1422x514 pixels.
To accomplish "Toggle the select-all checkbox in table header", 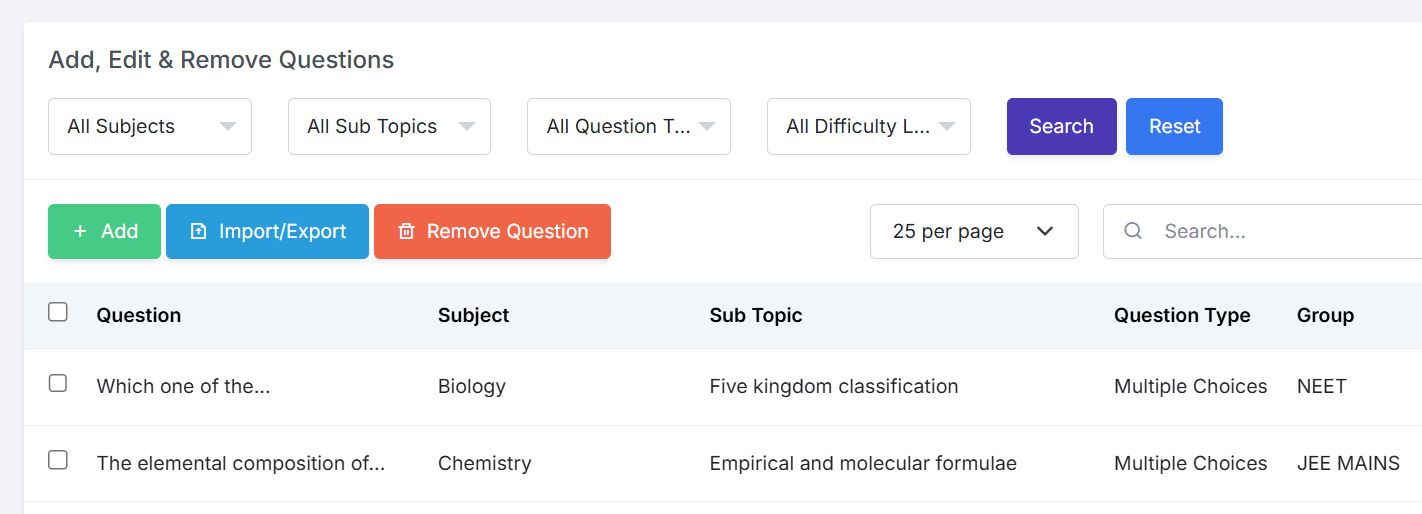I will [x=58, y=312].
